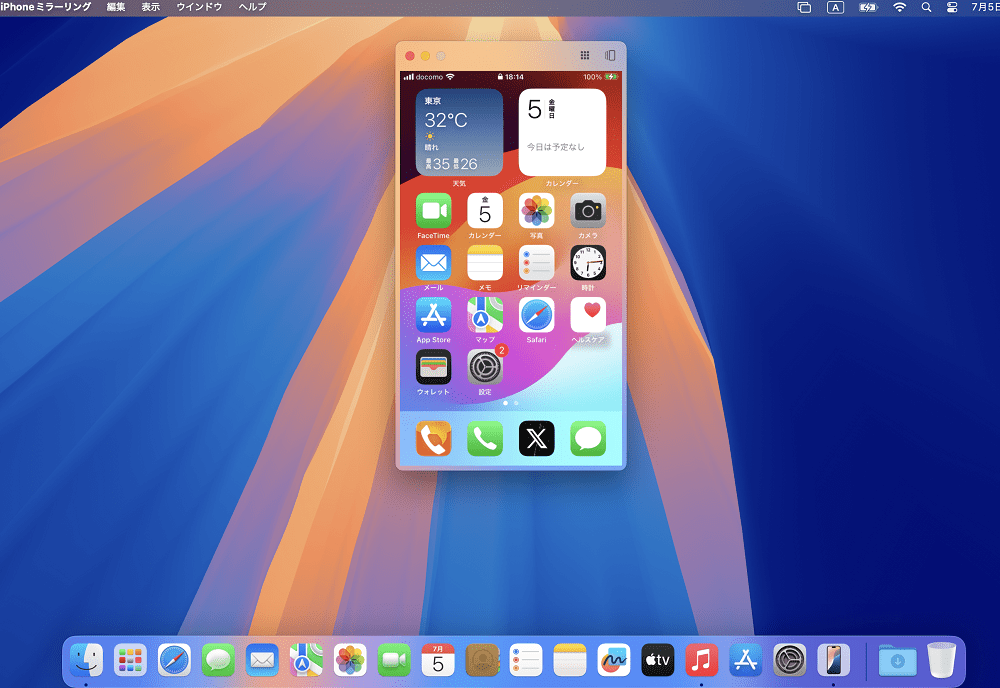Open the 編集 menu

[x=116, y=7]
